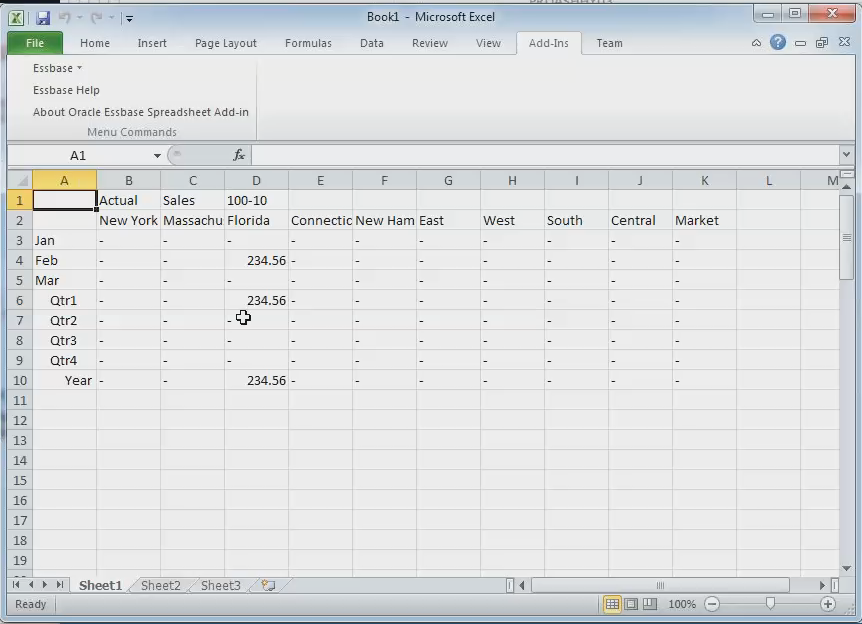
Task: Open the Name Box dropdown arrow
Action: coord(157,156)
